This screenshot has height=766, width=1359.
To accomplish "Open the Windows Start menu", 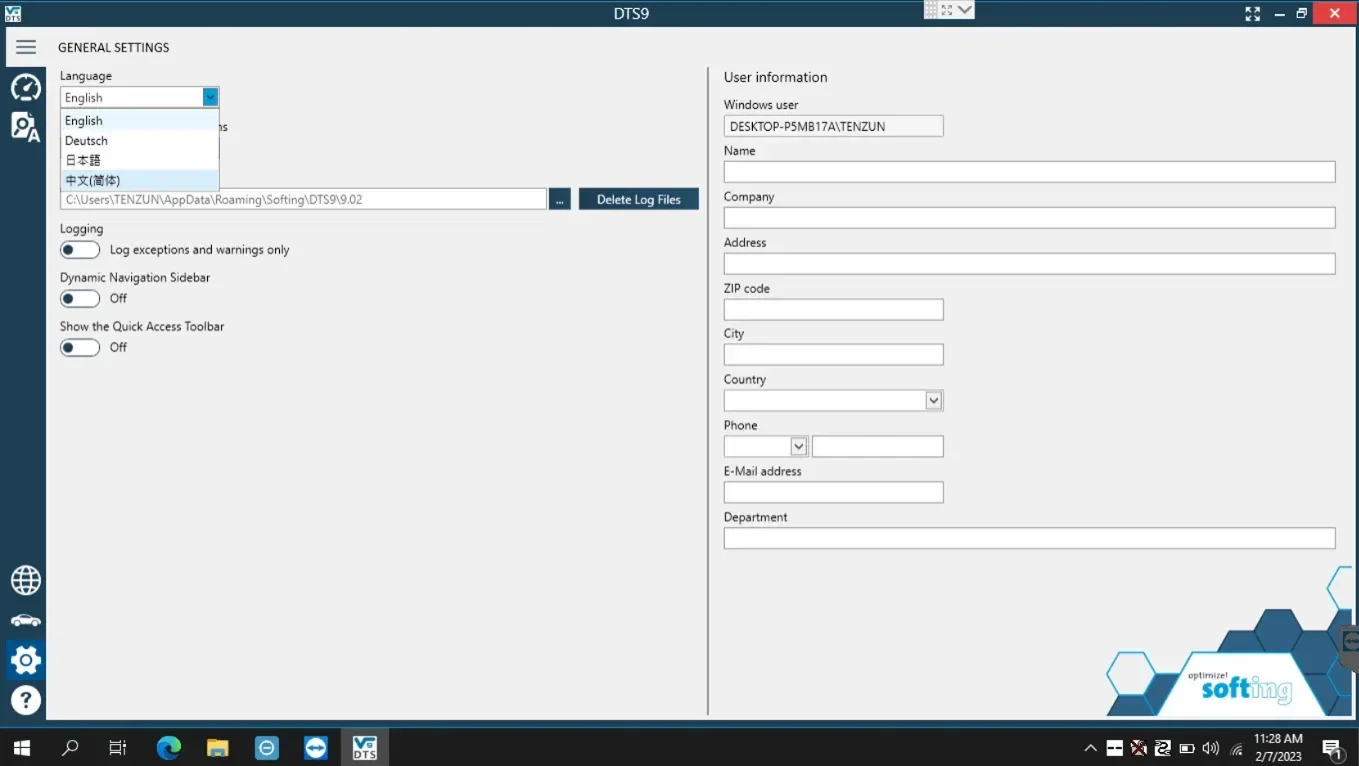I will 21,747.
